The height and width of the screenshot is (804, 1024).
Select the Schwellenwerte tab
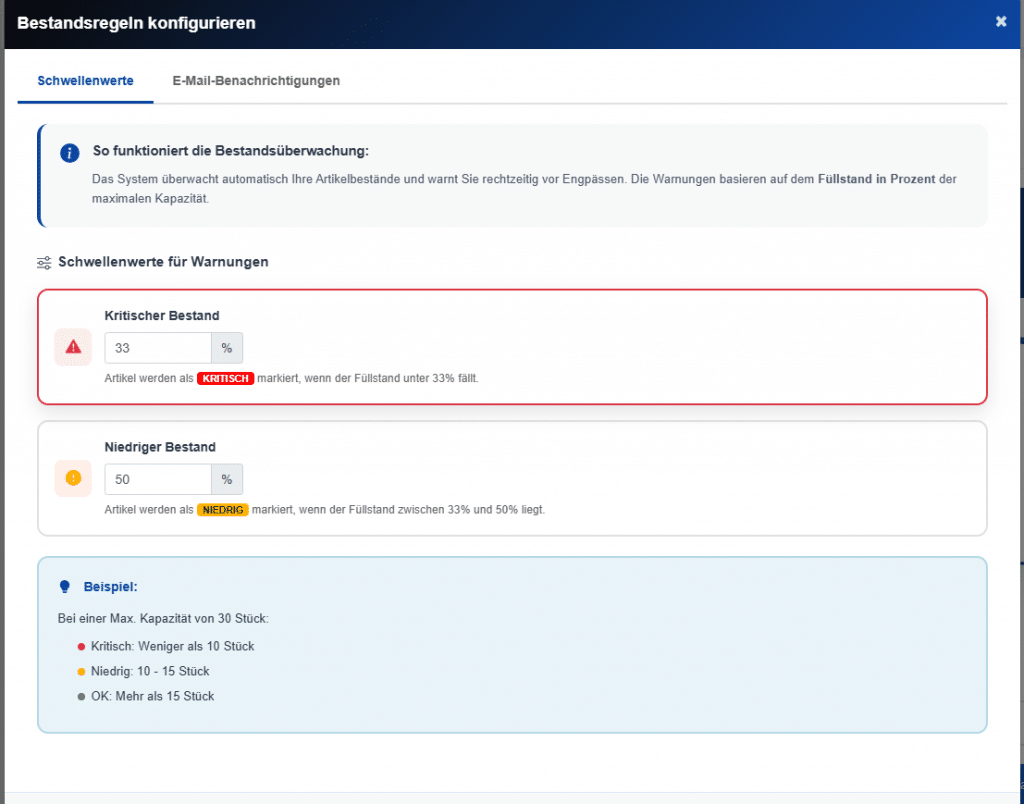[x=84, y=80]
